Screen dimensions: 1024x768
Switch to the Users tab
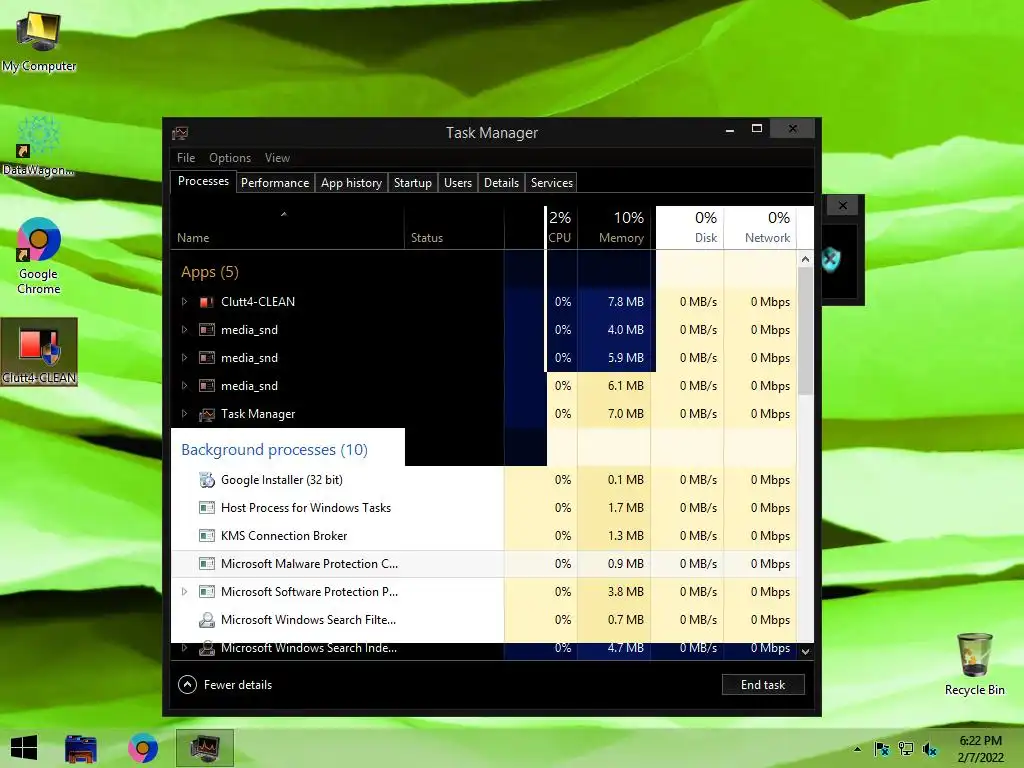[x=458, y=183]
